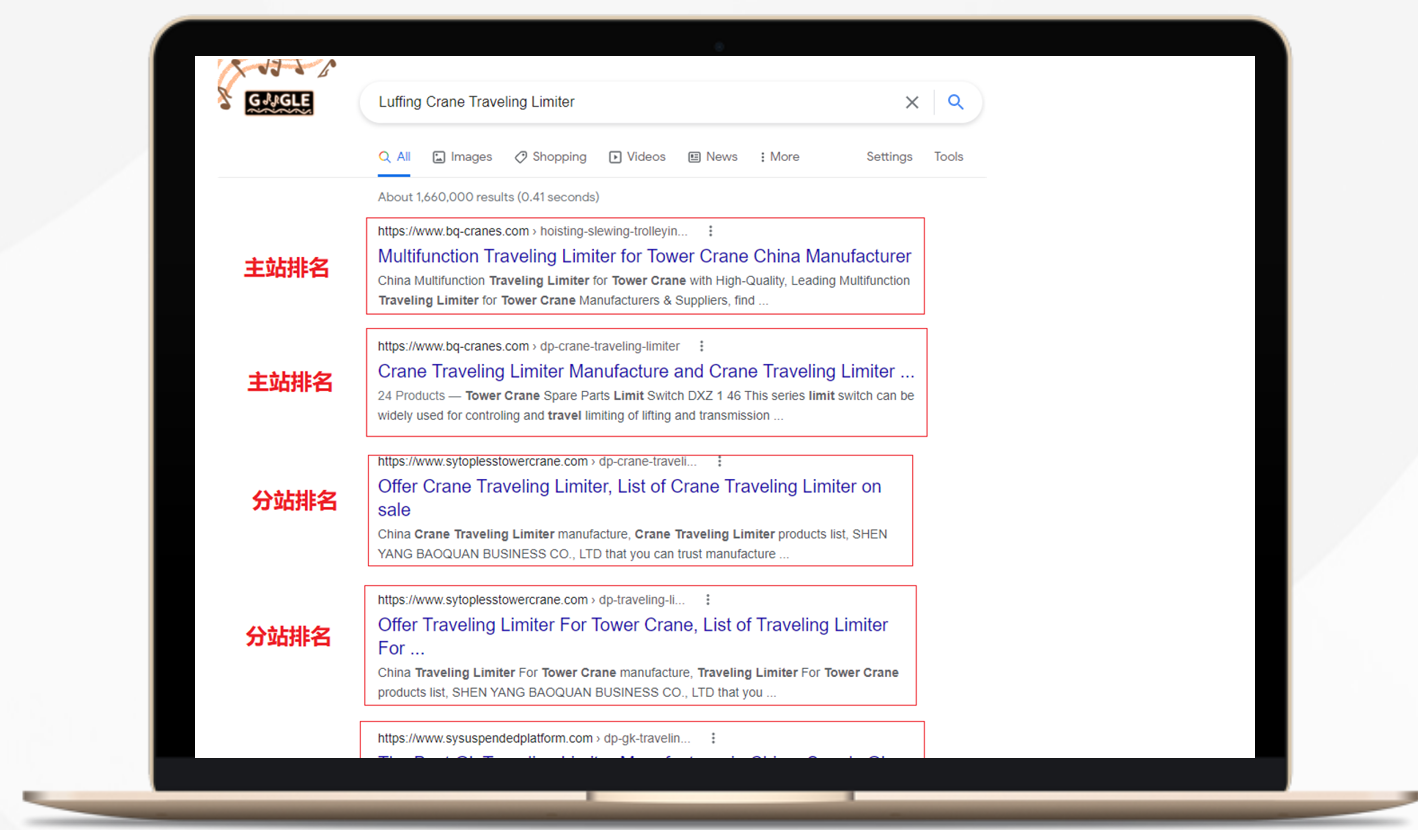Open three-dot menu for first bq-cranes result

coord(710,231)
